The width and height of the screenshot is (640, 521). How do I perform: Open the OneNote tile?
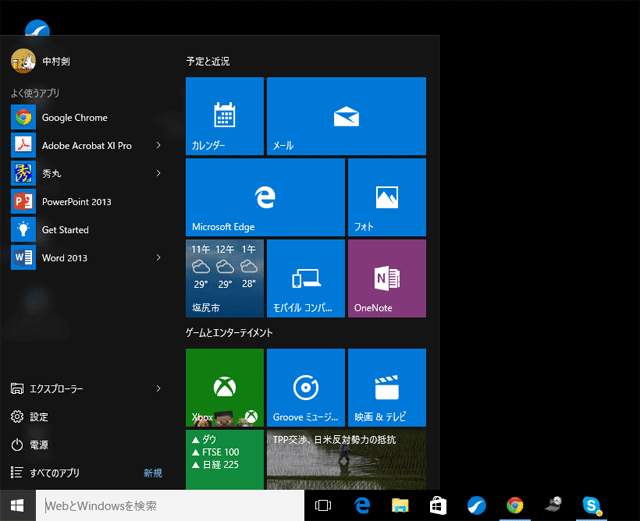[x=386, y=278]
